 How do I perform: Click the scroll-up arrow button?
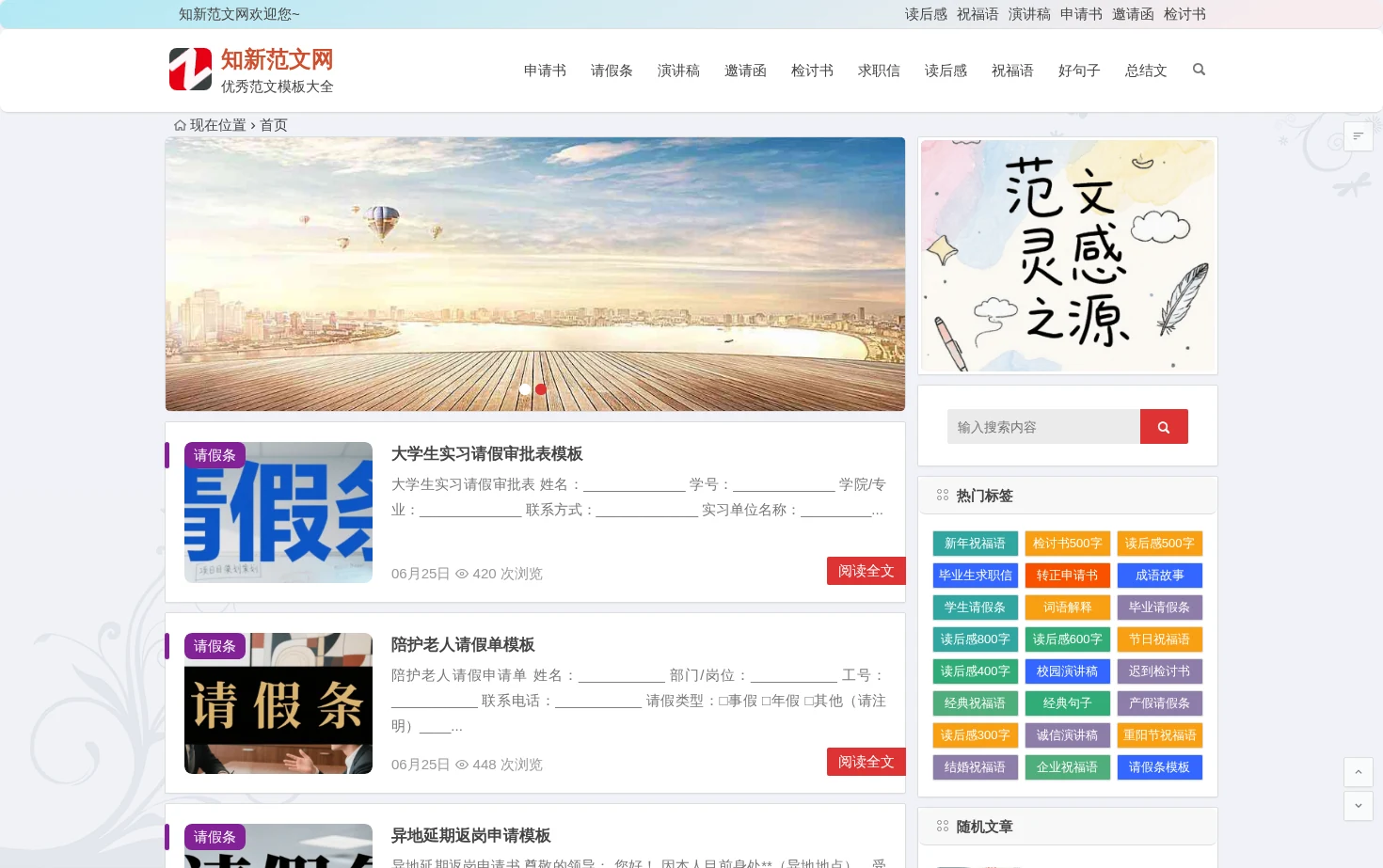click(x=1359, y=772)
